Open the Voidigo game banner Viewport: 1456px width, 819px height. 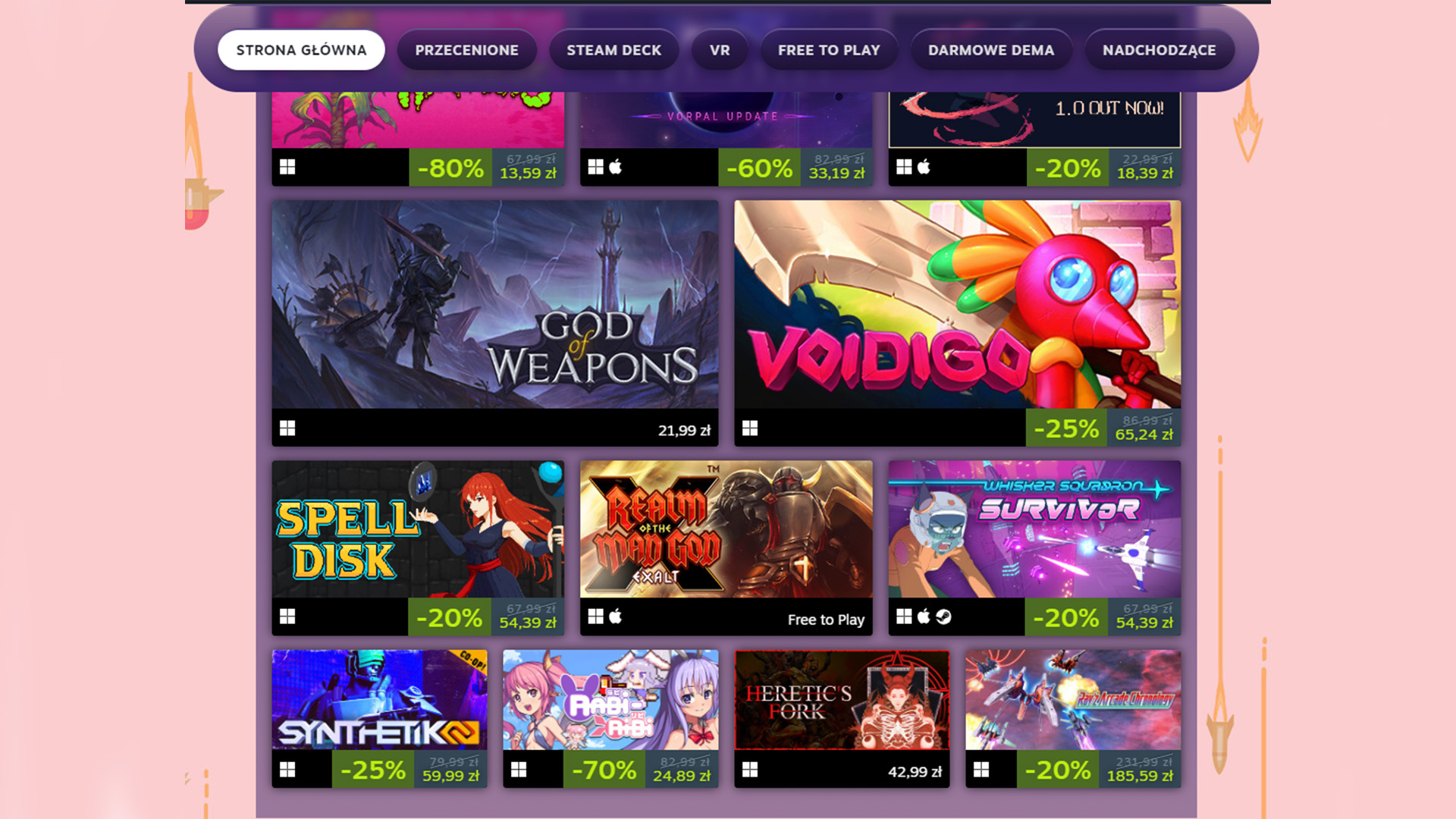coord(958,305)
